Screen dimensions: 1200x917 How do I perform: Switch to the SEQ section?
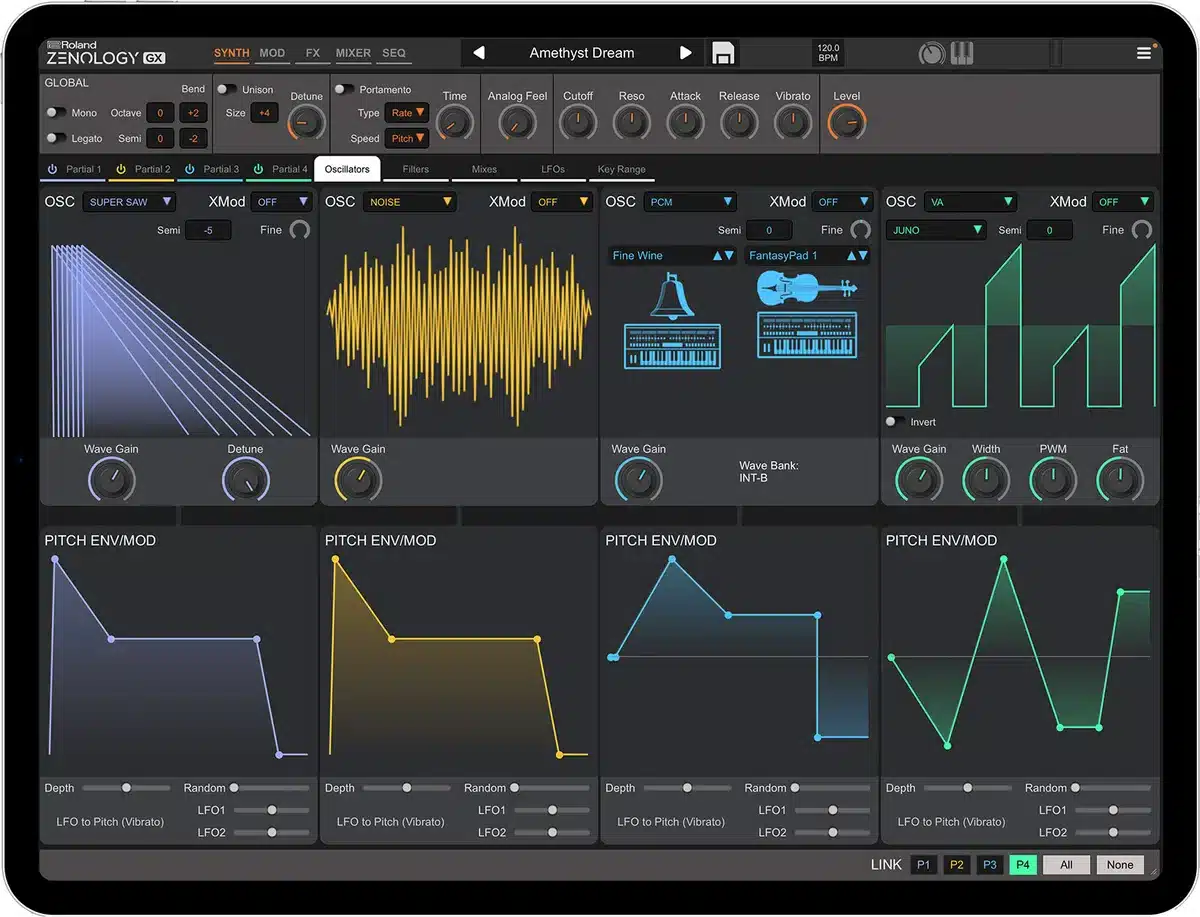pyautogui.click(x=394, y=53)
